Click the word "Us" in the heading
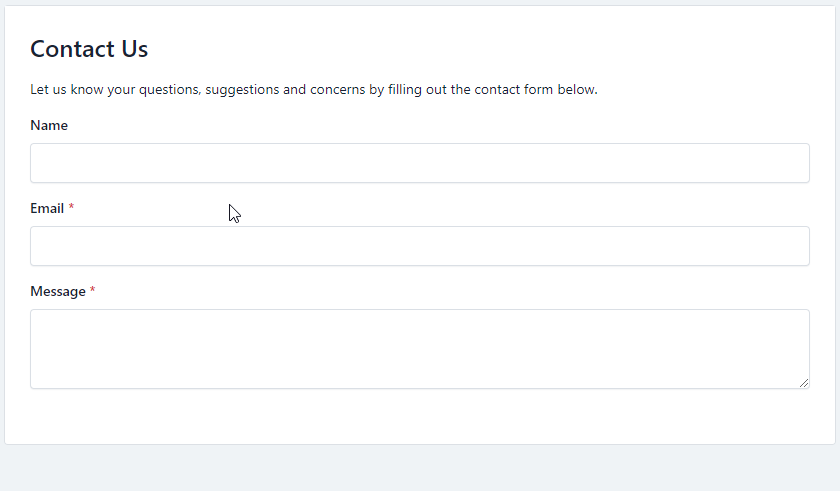Screen dimensions: 840x491 coord(134,48)
